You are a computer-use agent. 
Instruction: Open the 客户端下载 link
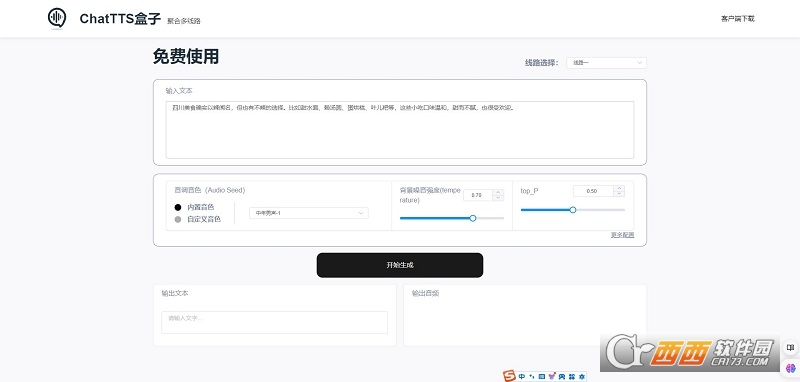737,19
